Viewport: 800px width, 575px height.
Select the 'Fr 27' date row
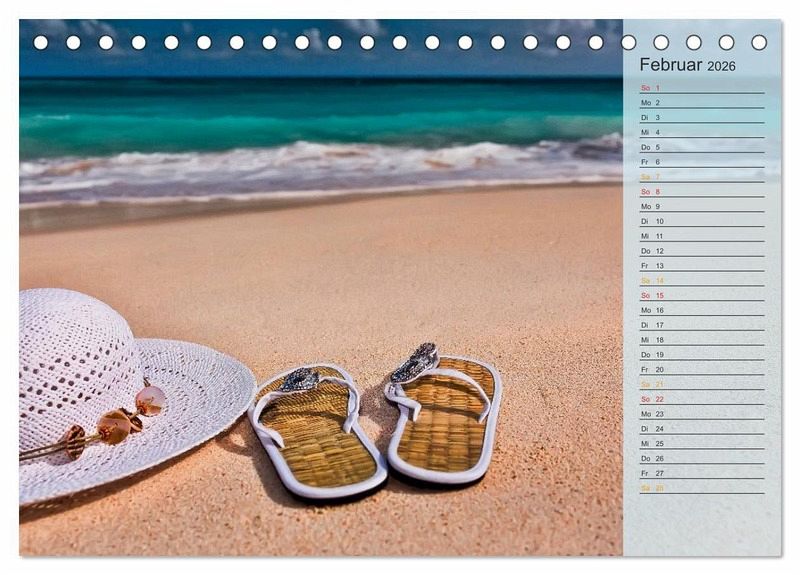click(x=702, y=472)
